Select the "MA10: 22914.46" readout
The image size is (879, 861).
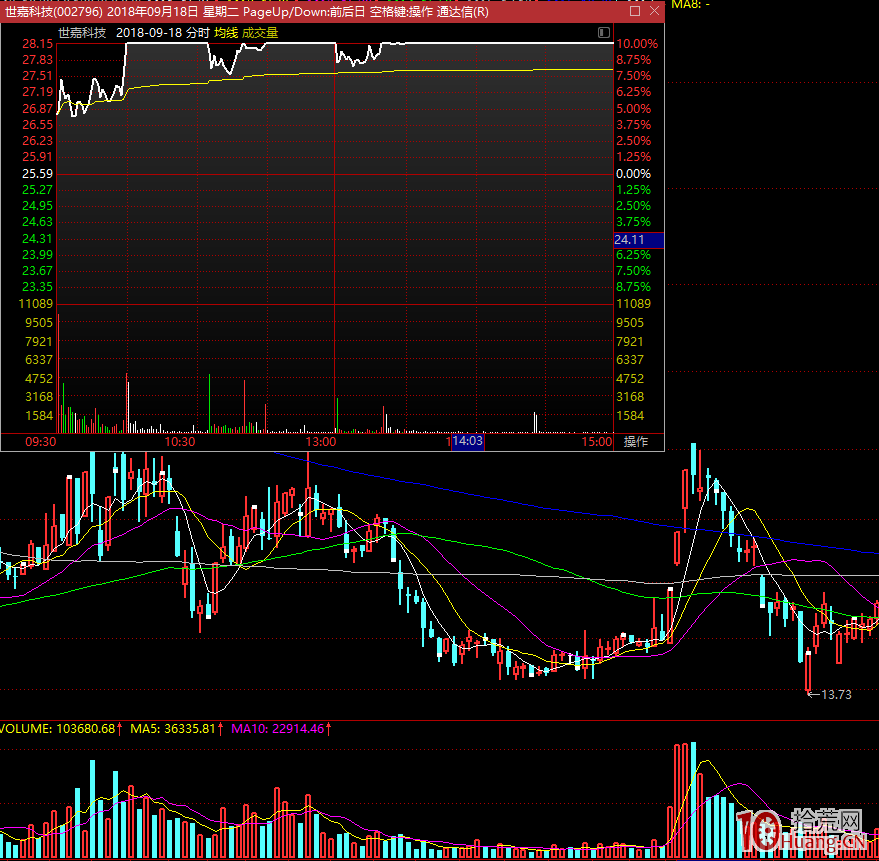[278, 729]
